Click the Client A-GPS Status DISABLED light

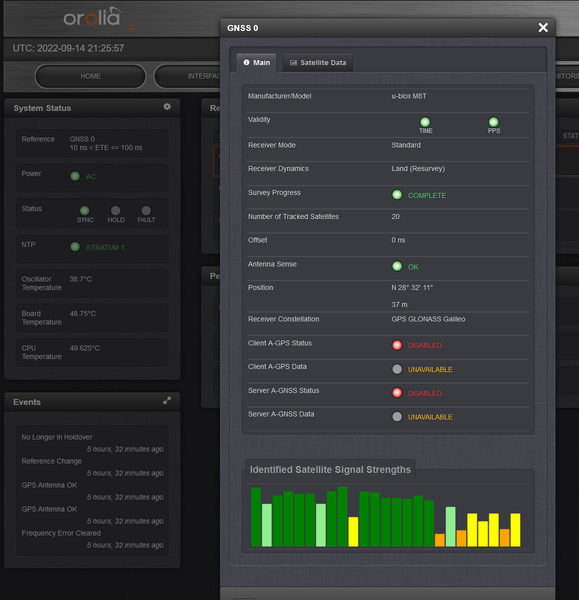click(x=397, y=345)
